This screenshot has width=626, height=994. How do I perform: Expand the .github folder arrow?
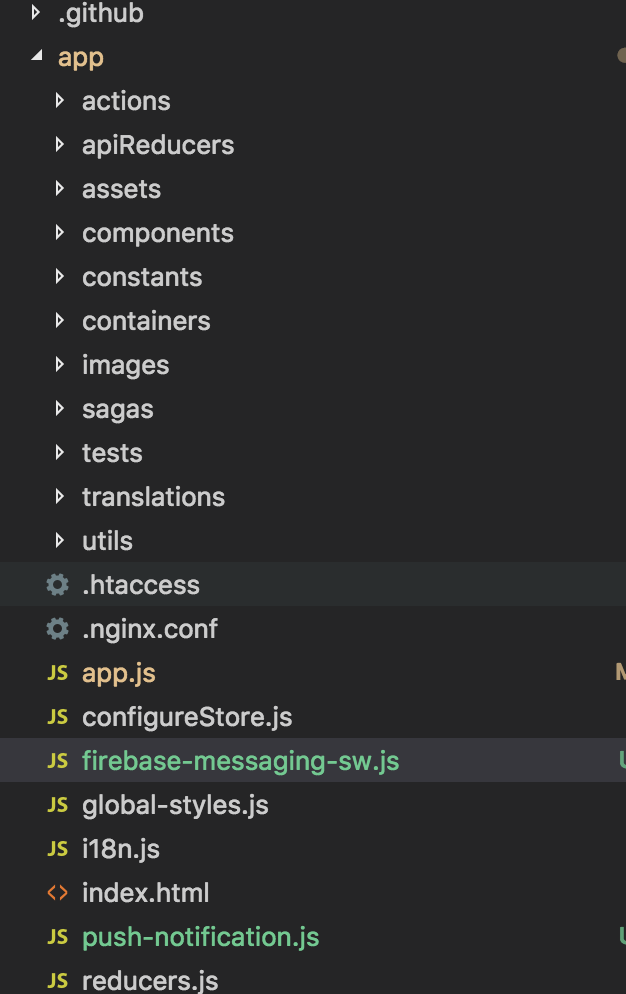click(37, 13)
